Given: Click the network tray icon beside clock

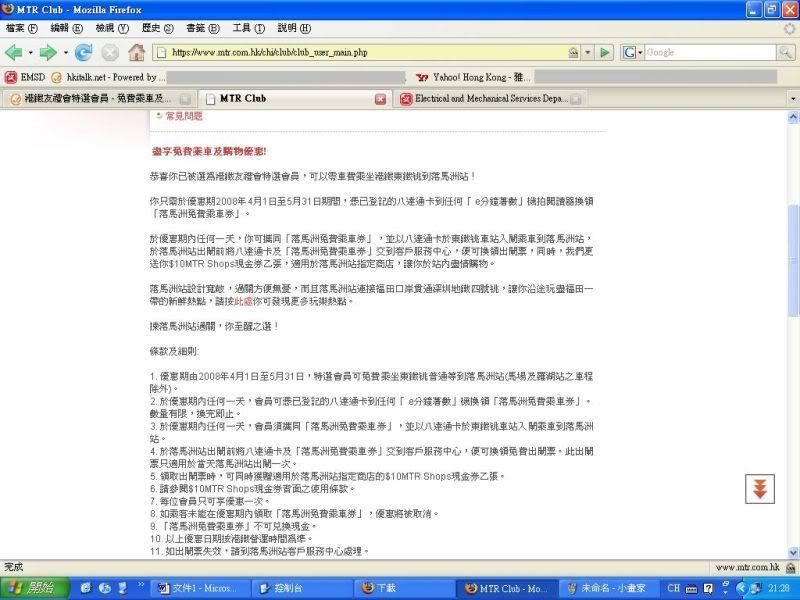Looking at the screenshot, I should click(x=756, y=588).
